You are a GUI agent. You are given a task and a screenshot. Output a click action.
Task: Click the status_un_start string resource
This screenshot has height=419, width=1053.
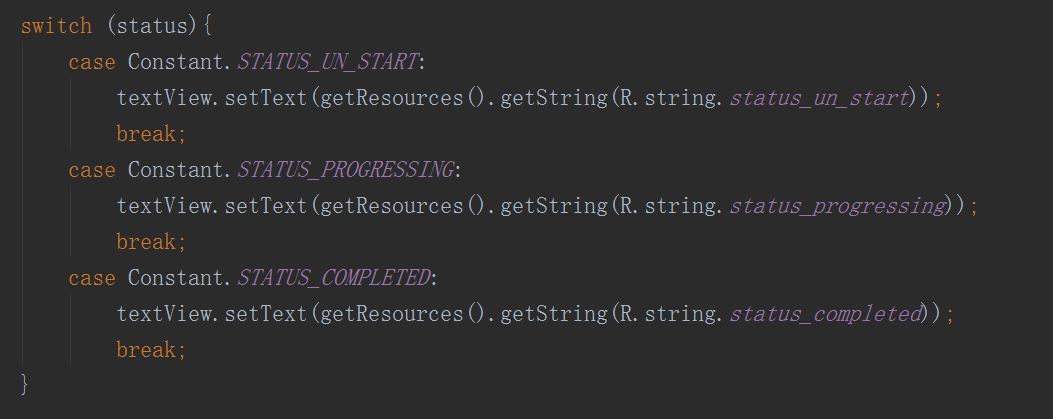coord(820,98)
